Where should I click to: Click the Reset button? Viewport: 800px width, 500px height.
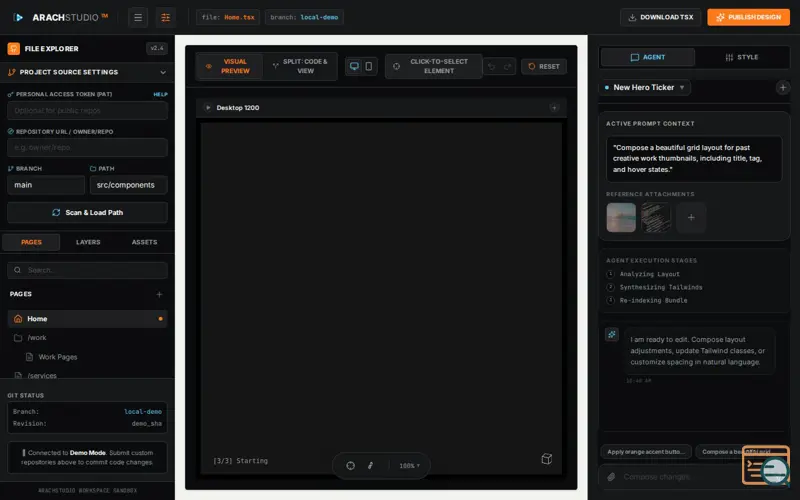(544, 66)
